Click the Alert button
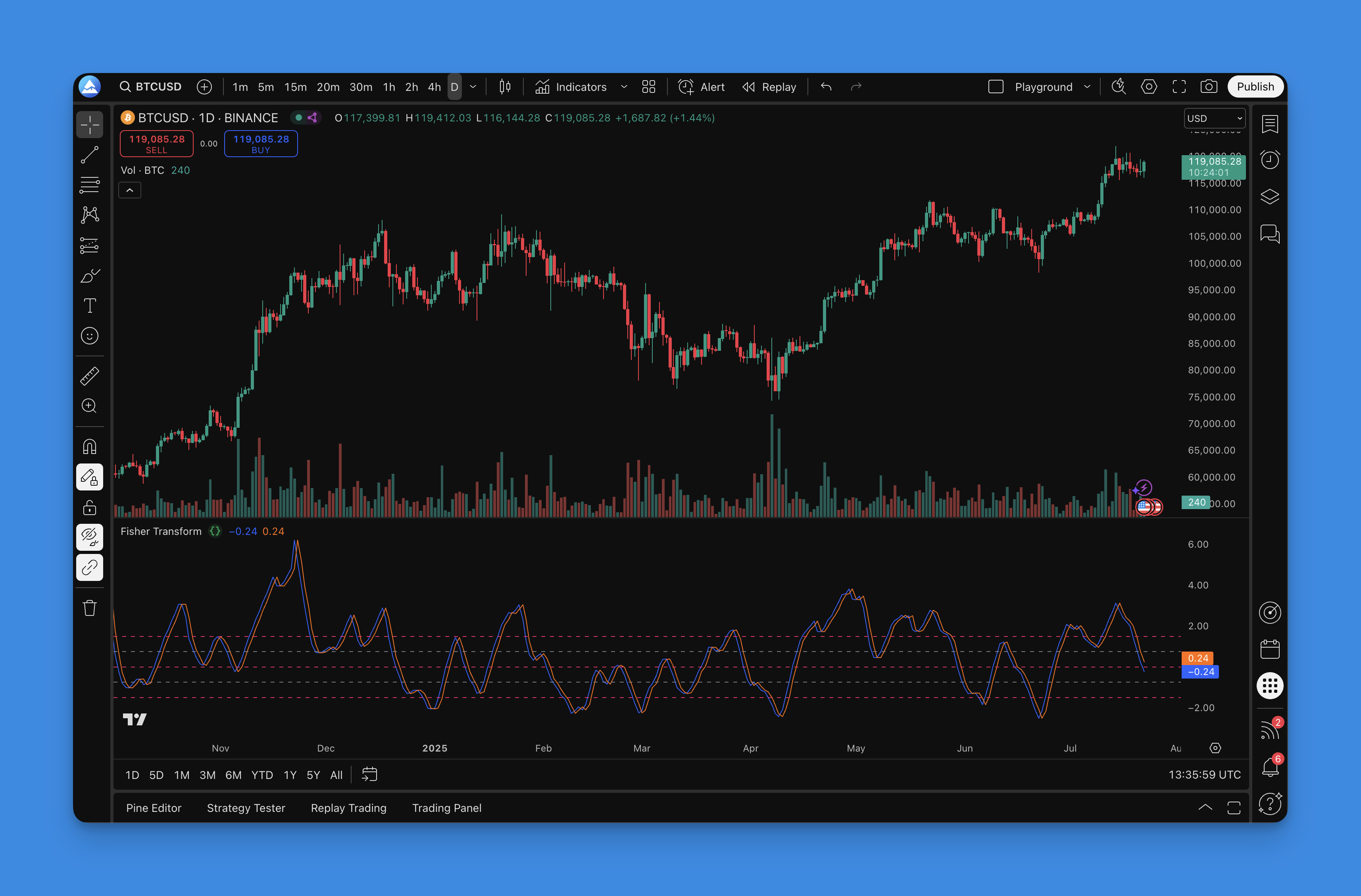The width and height of the screenshot is (1361, 896). pos(701,87)
